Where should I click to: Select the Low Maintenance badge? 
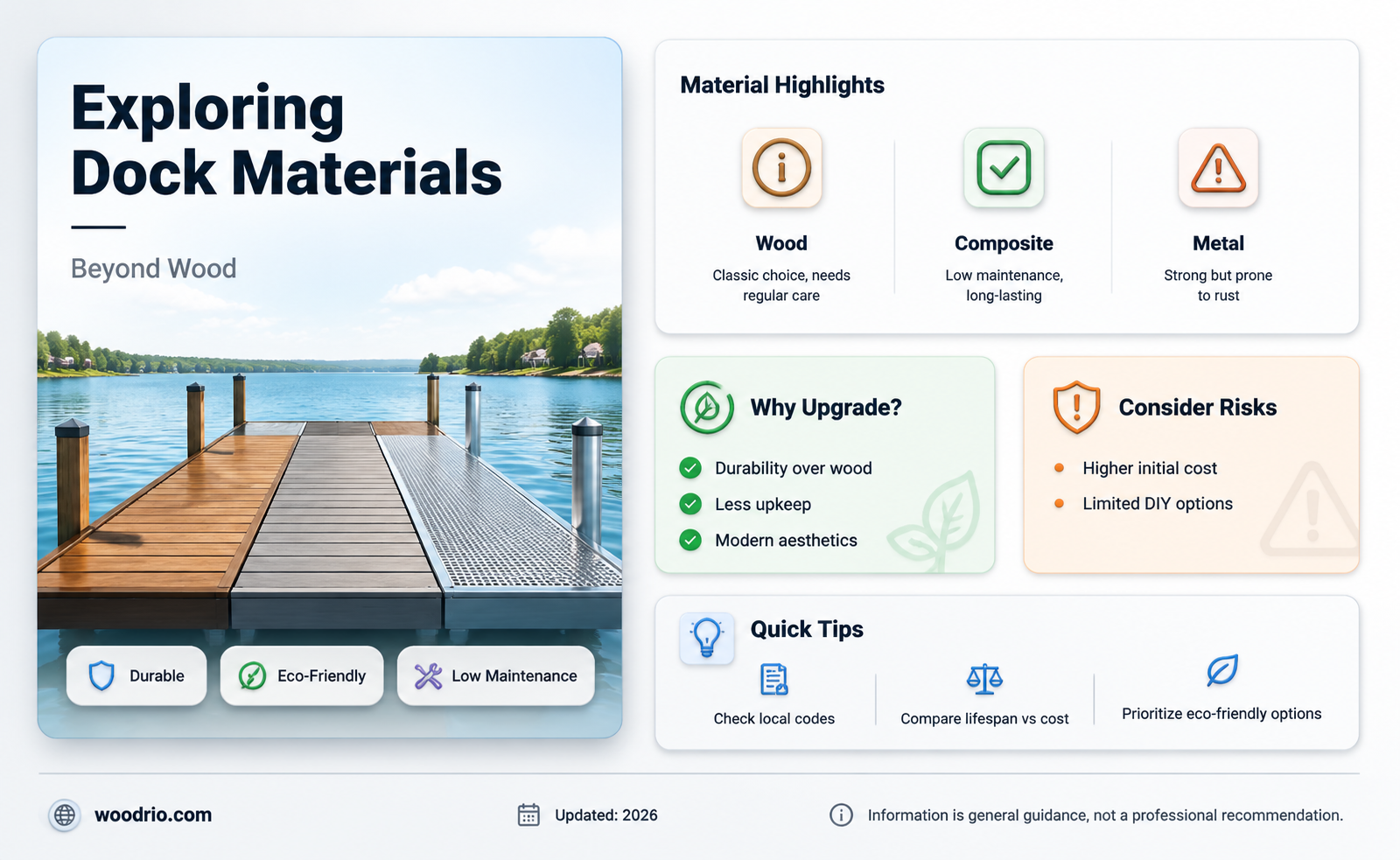coord(496,675)
